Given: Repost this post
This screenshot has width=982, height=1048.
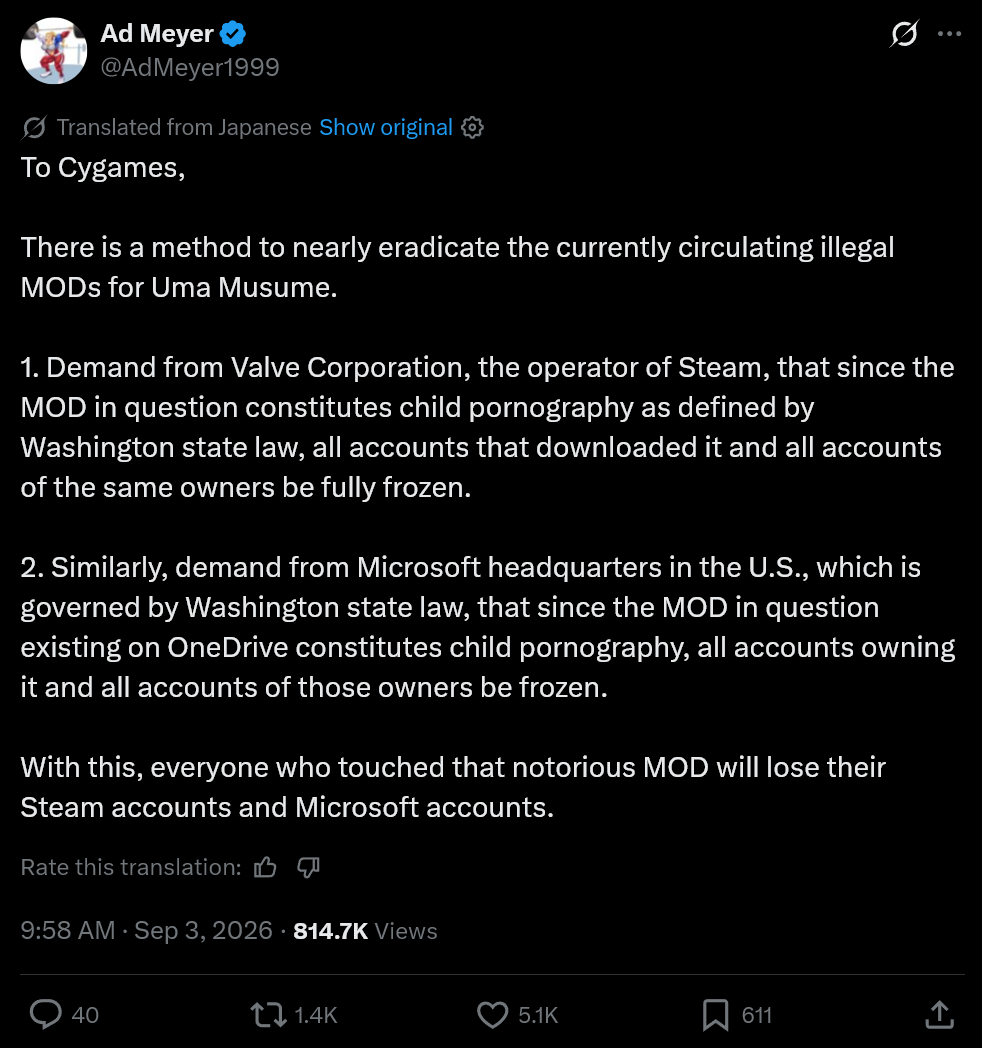Looking at the screenshot, I should [269, 1015].
